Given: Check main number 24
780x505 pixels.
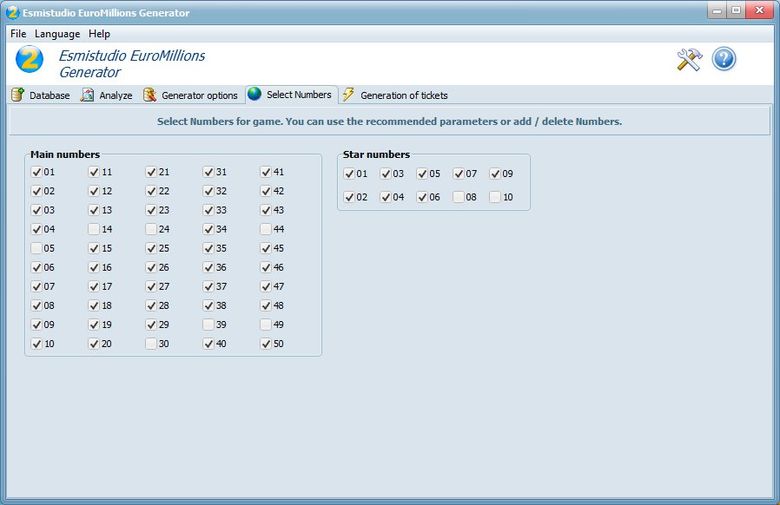Looking at the screenshot, I should (x=151, y=229).
